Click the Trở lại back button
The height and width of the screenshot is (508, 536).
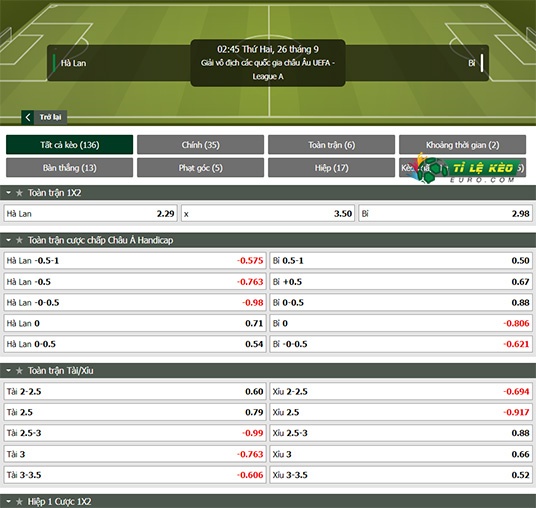pyautogui.click(x=44, y=117)
